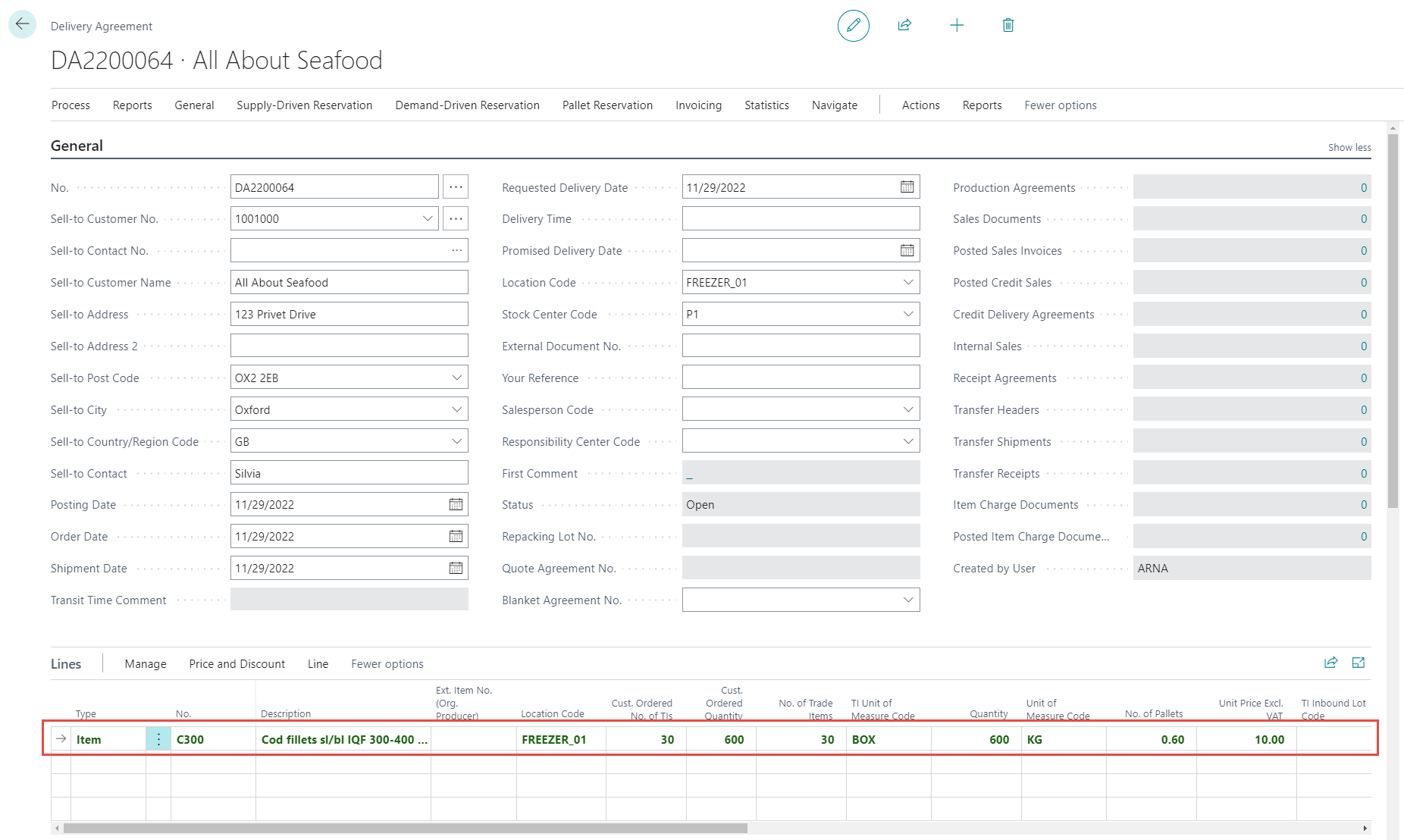Open ellipsis next to Sell-to Customer No.
Viewport: 1404px width, 840px height.
click(456, 218)
